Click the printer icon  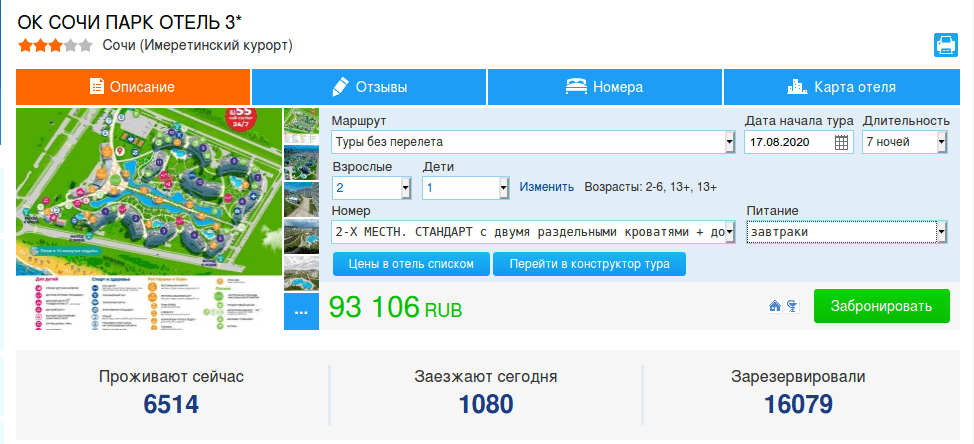click(x=946, y=45)
